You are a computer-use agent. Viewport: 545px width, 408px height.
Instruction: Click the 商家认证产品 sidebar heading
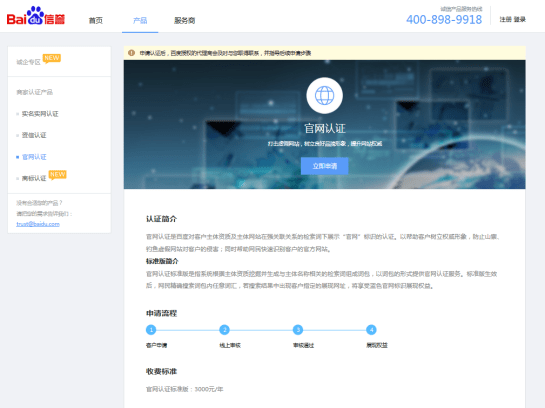[x=34, y=92]
